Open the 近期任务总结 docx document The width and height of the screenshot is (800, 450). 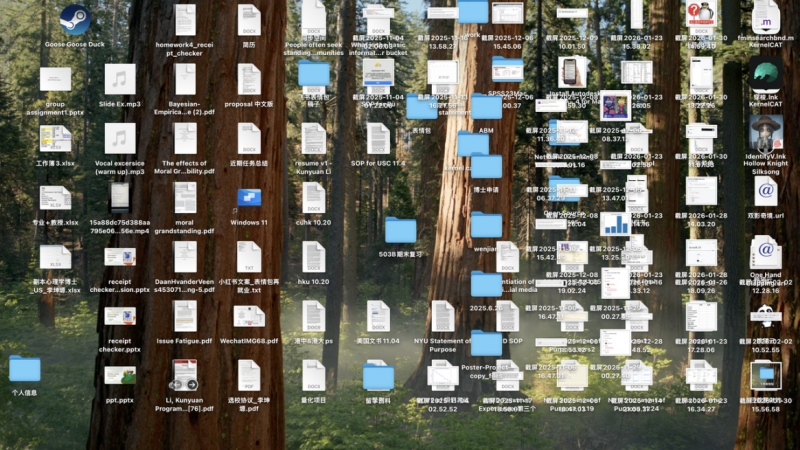[x=249, y=139]
